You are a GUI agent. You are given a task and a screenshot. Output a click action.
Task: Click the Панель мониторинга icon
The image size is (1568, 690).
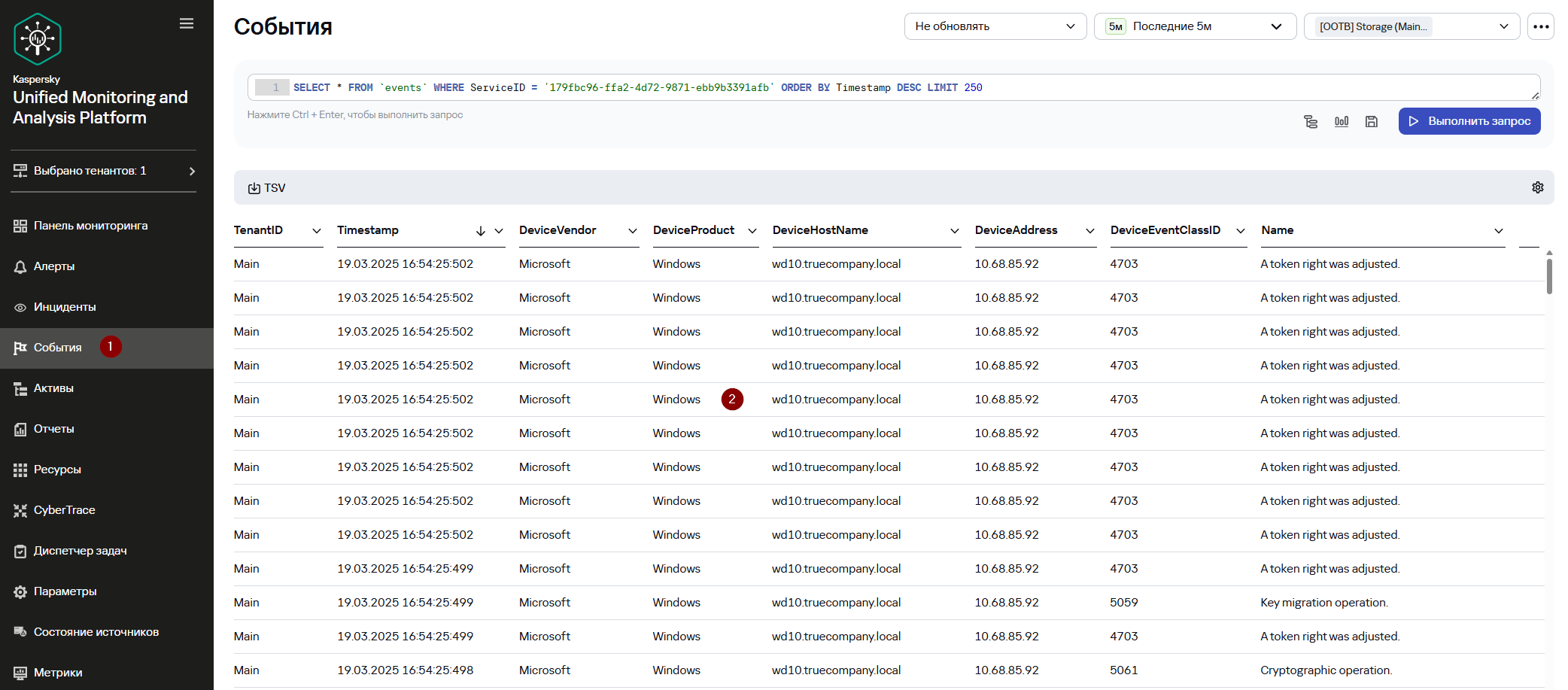(20, 226)
